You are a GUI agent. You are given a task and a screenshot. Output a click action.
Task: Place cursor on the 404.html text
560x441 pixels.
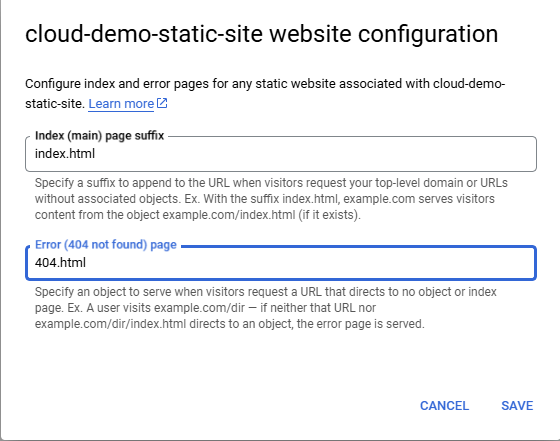point(60,263)
